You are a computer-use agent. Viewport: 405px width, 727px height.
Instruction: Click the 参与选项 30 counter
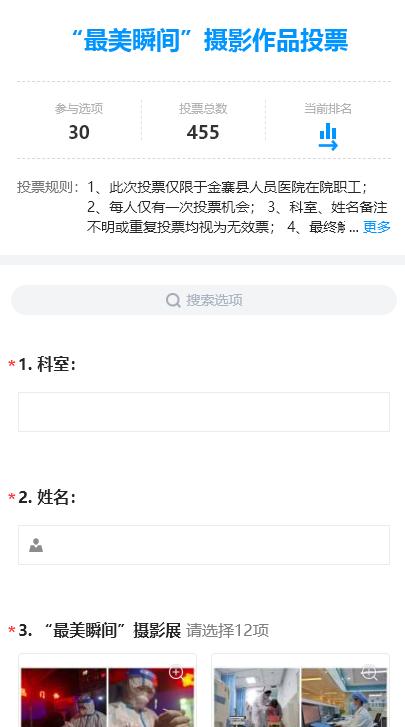(79, 122)
